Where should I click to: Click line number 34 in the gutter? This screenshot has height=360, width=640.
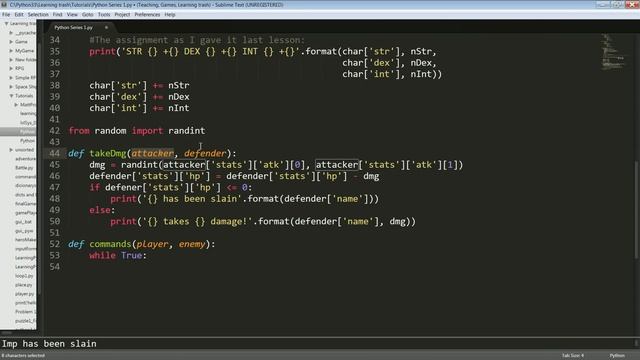click(54, 40)
